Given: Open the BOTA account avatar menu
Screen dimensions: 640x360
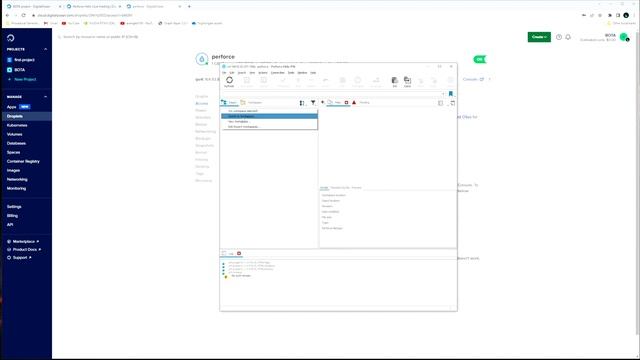Looking at the screenshot, I should tap(624, 37).
